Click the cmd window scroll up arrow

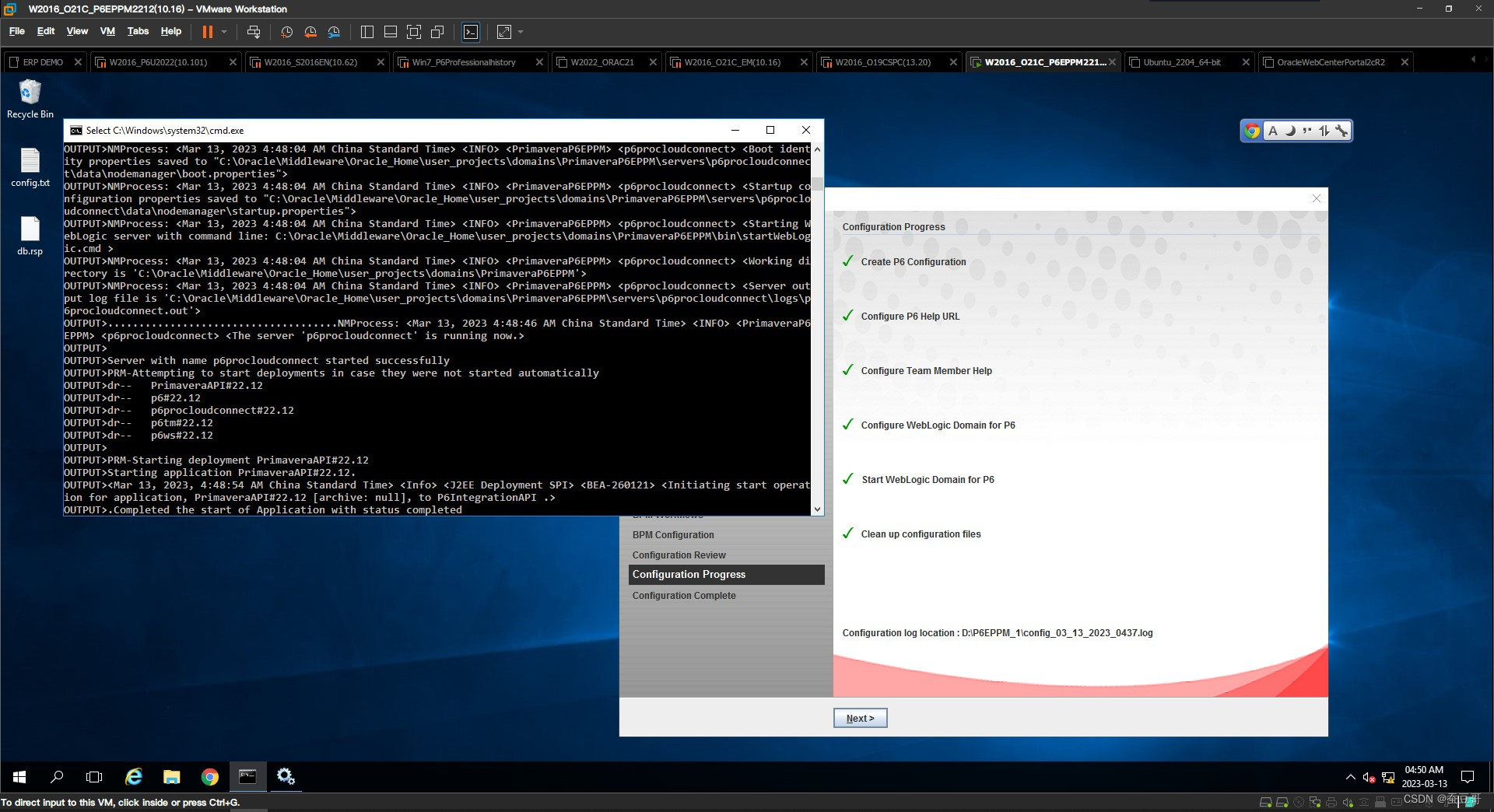click(x=817, y=149)
